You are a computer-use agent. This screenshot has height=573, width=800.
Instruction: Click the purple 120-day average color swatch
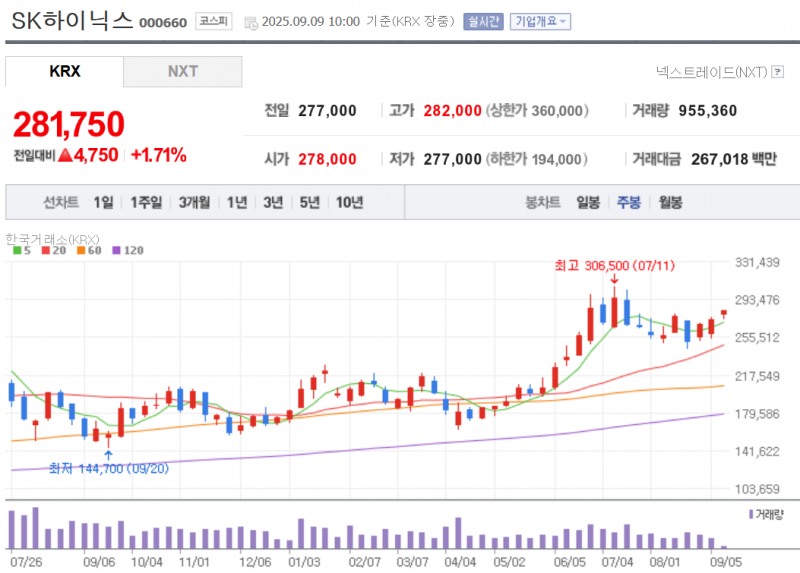117,250
